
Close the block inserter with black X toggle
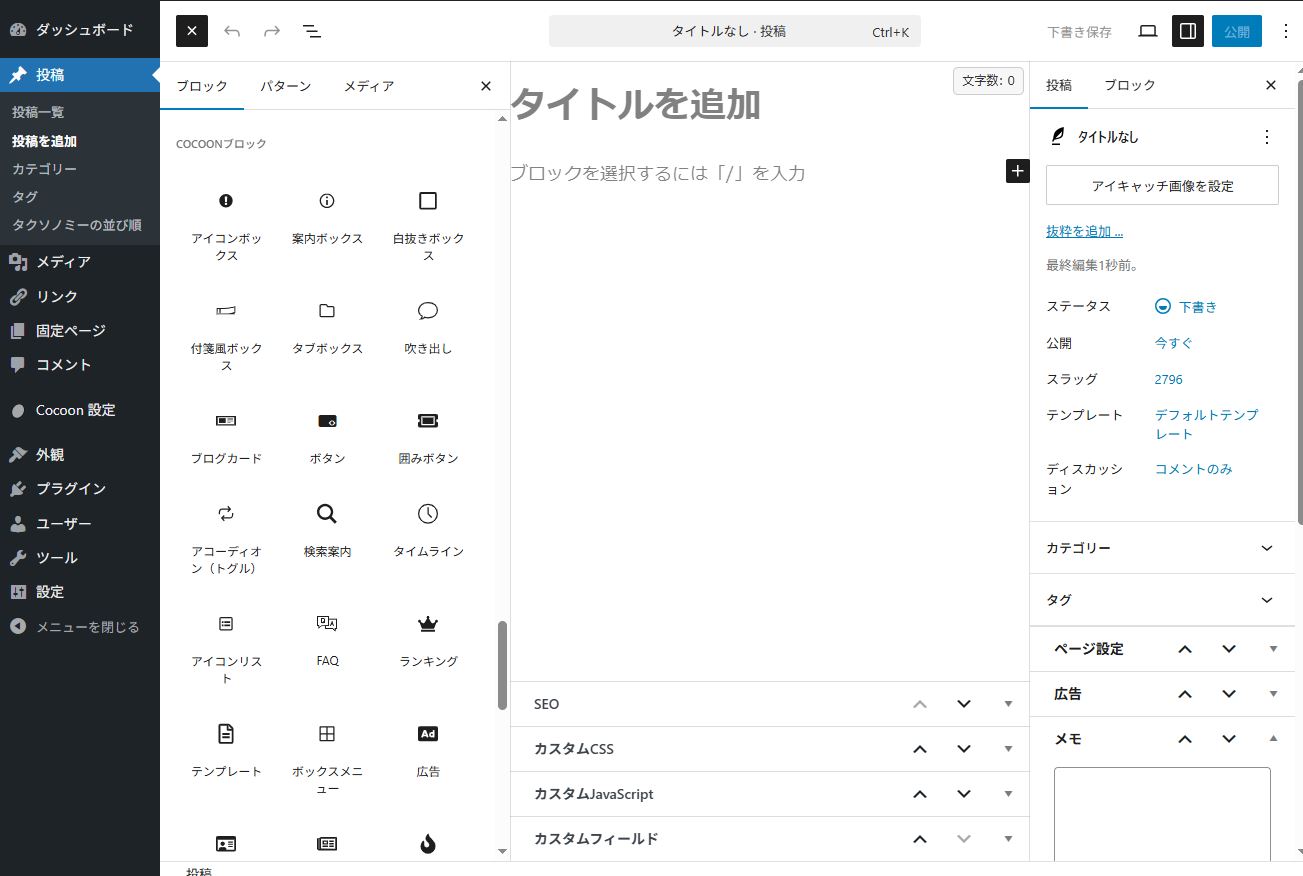(x=191, y=31)
